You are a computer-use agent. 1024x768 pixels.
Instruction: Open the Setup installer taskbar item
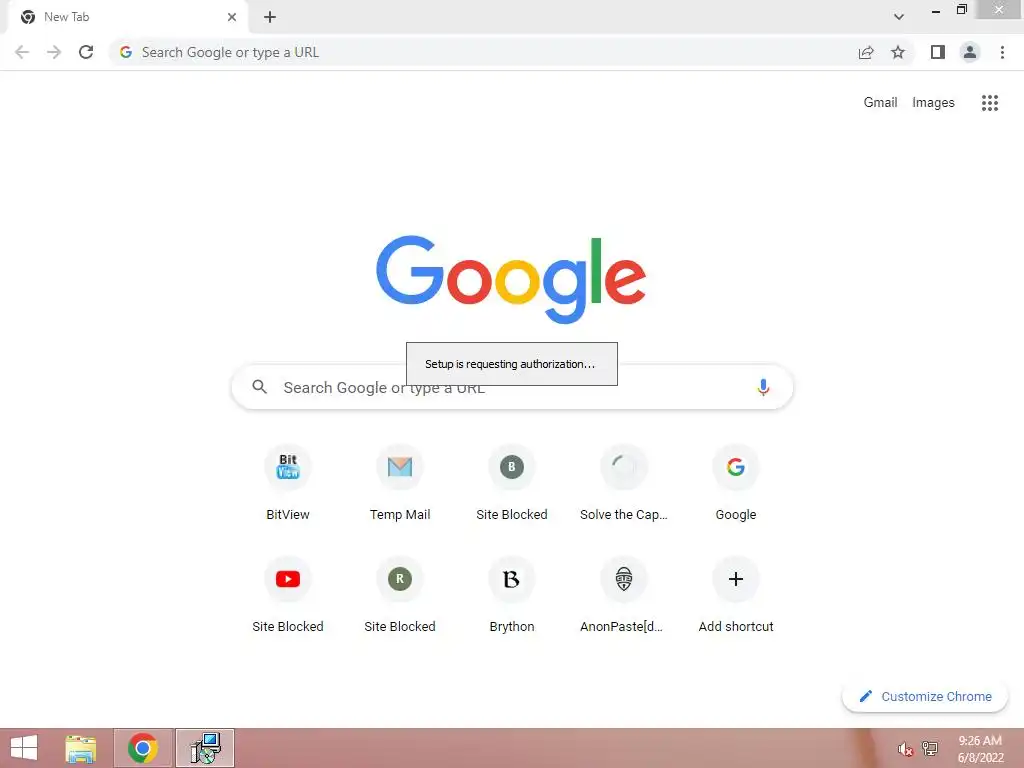(205, 748)
